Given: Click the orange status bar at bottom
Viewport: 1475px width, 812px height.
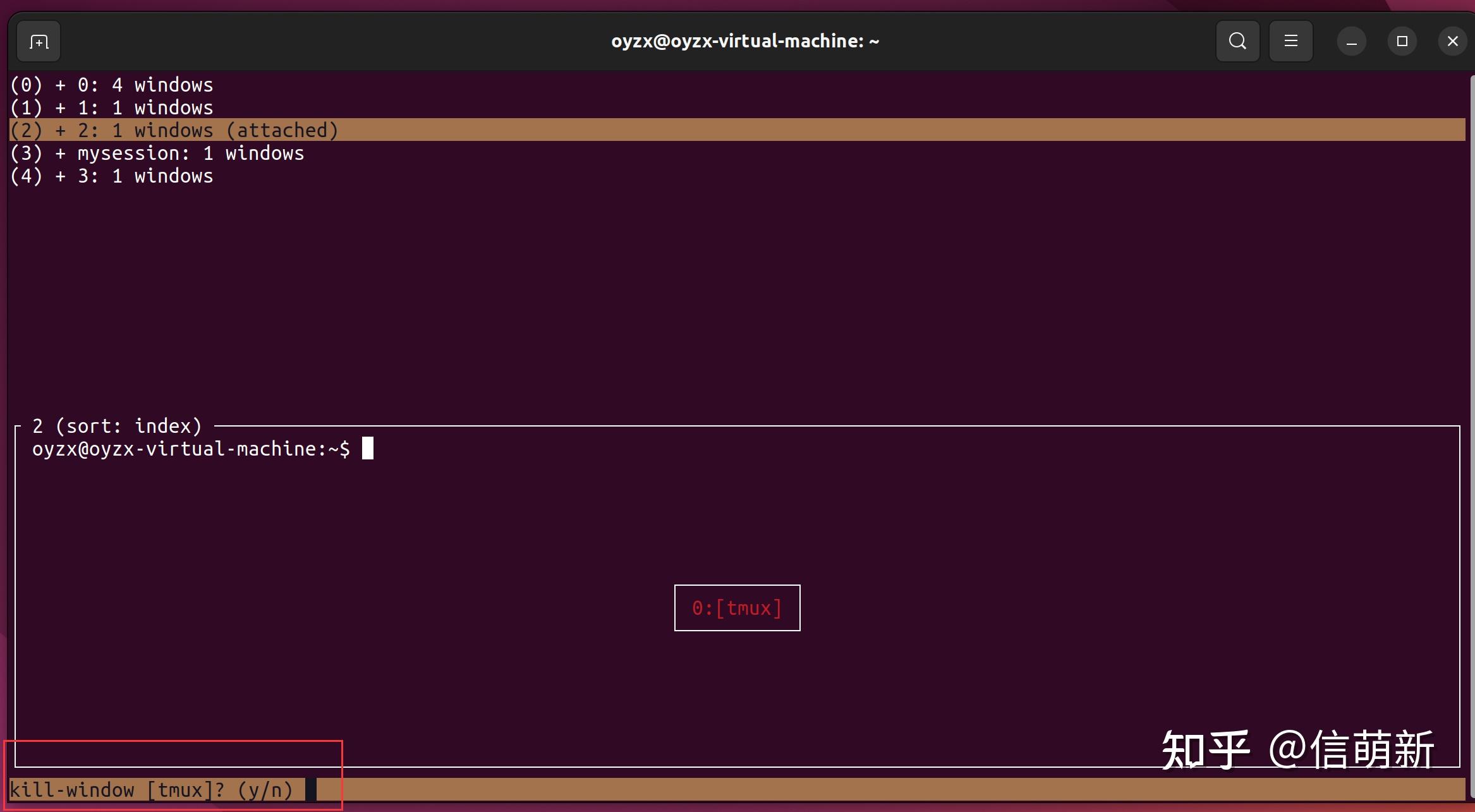Looking at the screenshot, I should coord(885,789).
